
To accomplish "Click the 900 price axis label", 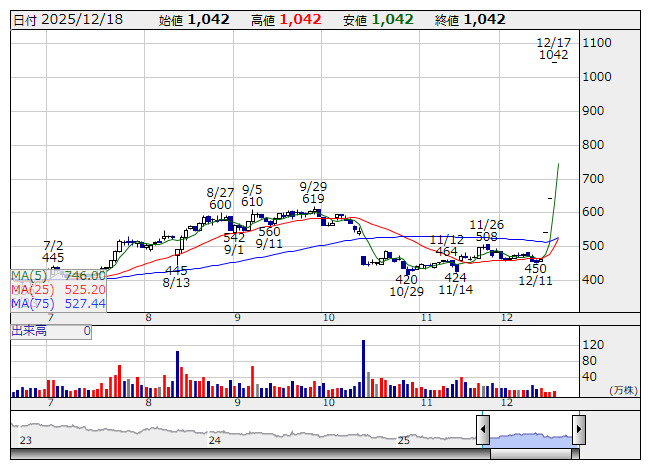I will pos(593,111).
